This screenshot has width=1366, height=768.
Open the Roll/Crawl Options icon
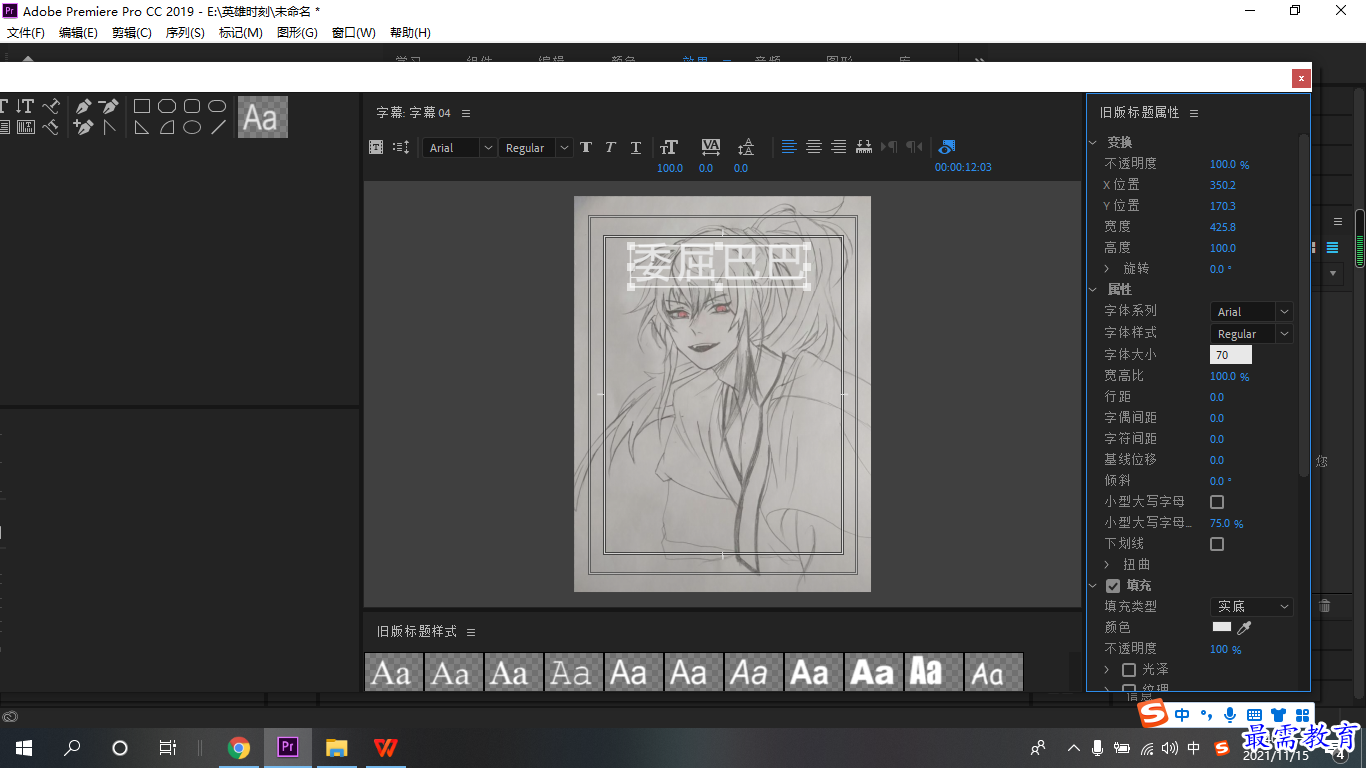tap(401, 147)
